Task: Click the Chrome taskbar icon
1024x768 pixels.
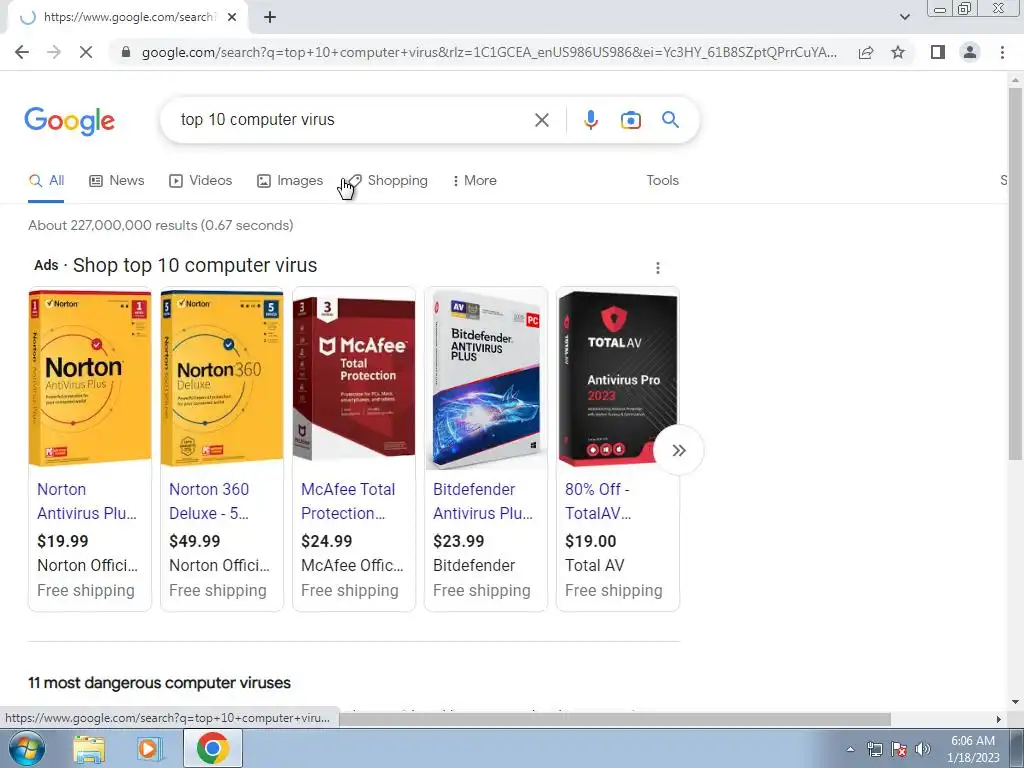Action: pyautogui.click(x=213, y=748)
